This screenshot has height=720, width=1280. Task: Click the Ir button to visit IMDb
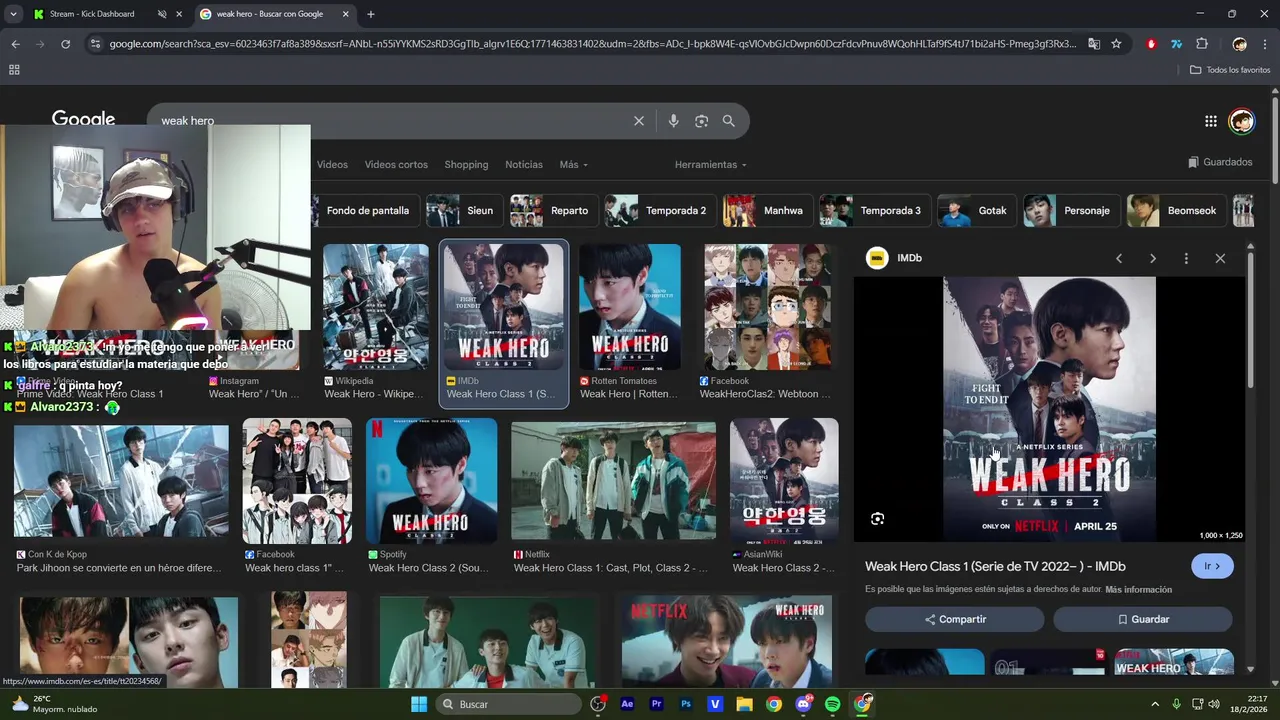(1212, 566)
